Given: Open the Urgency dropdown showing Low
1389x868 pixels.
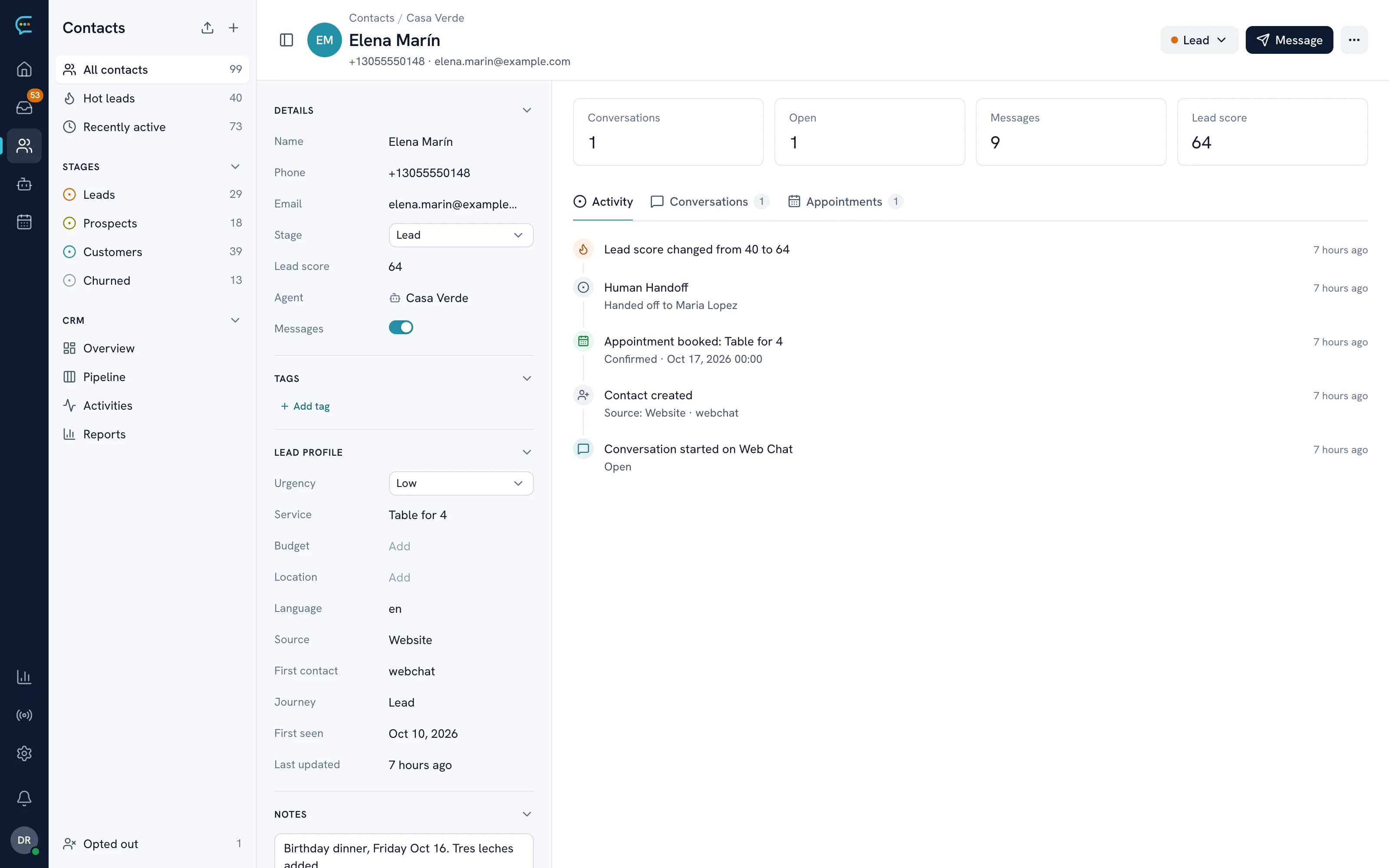Looking at the screenshot, I should [x=461, y=483].
